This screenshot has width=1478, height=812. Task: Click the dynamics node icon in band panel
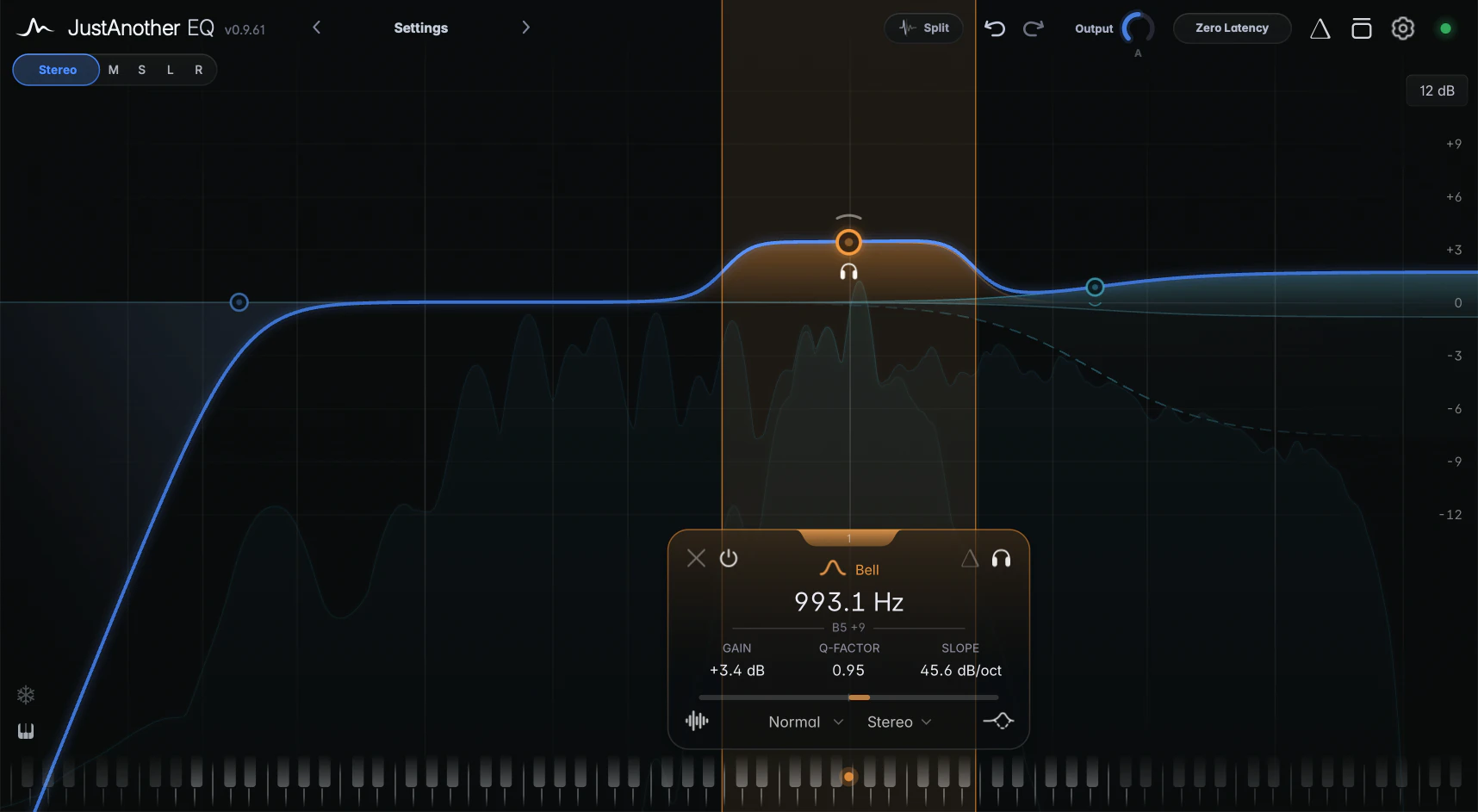click(x=998, y=721)
